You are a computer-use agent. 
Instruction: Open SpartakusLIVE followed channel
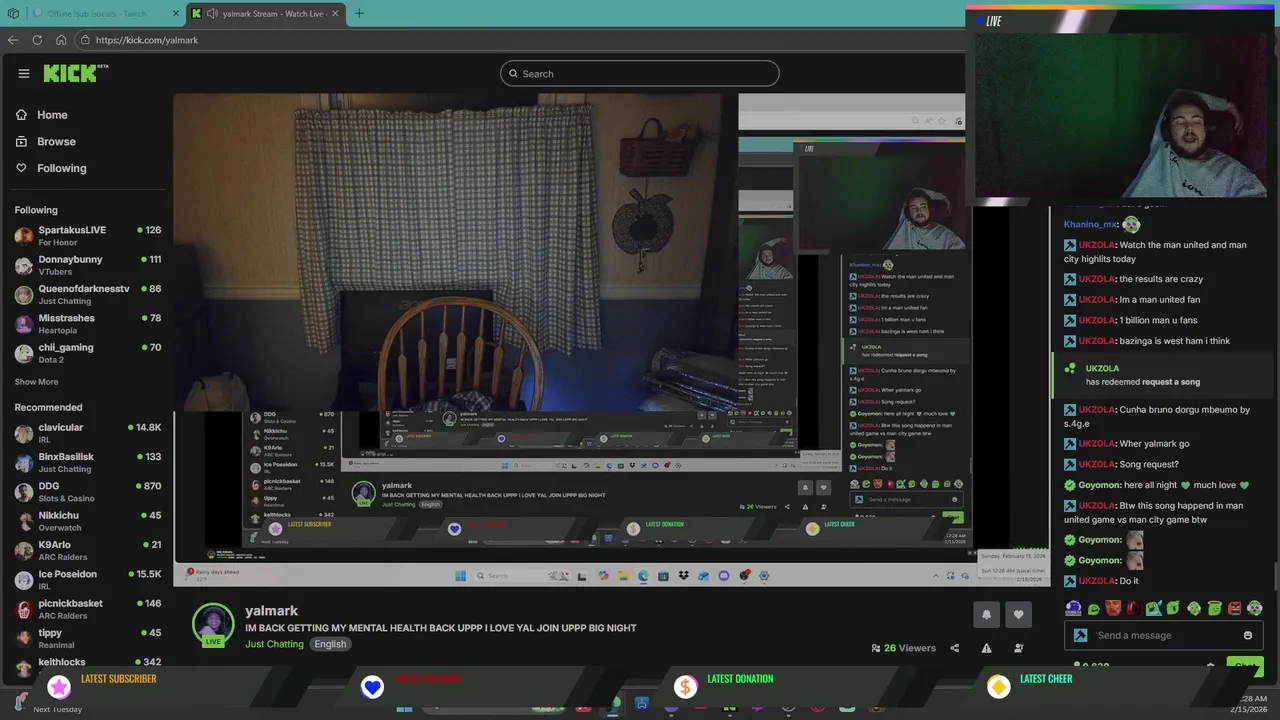(88, 235)
